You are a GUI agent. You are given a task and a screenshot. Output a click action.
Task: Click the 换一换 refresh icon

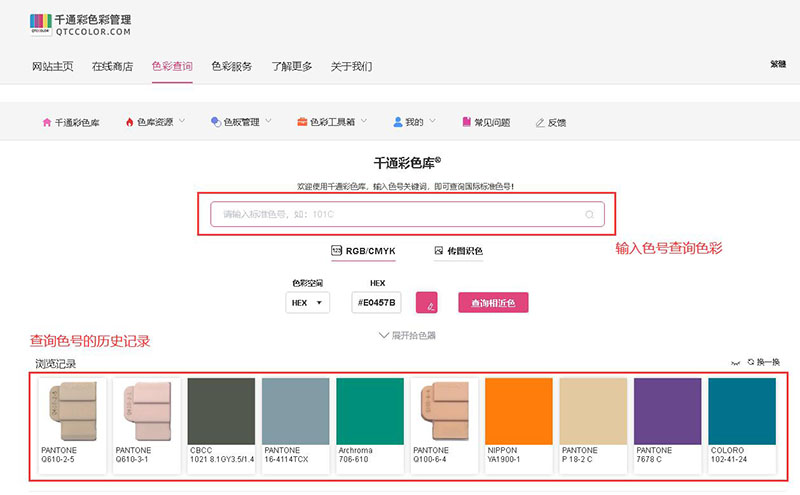click(751, 362)
